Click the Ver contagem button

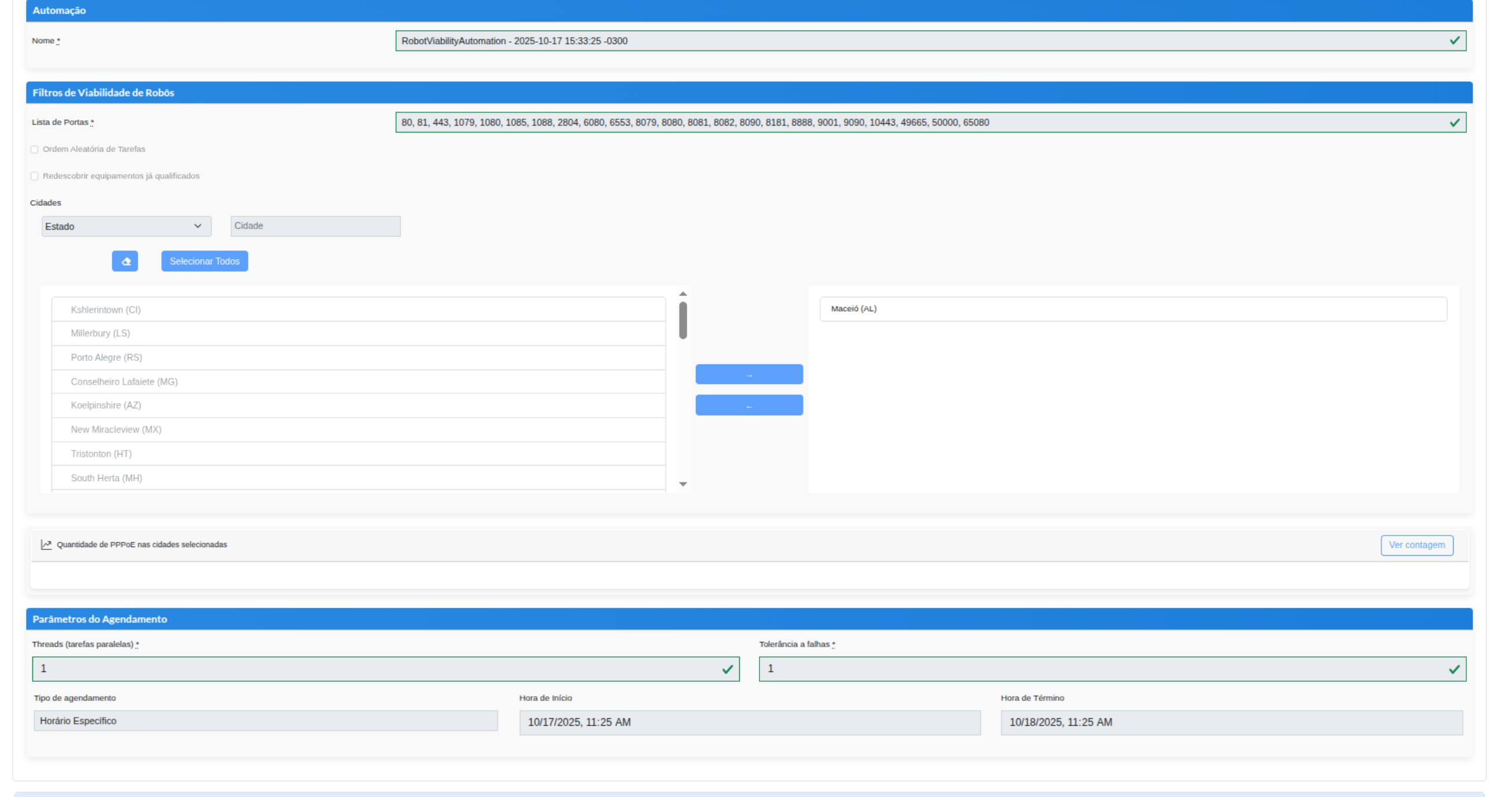pyautogui.click(x=1417, y=545)
